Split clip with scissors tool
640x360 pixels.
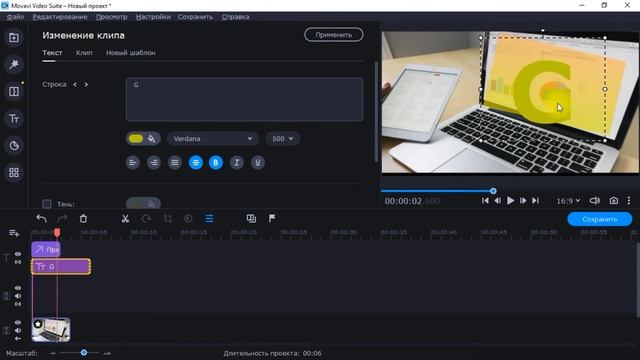pos(125,219)
